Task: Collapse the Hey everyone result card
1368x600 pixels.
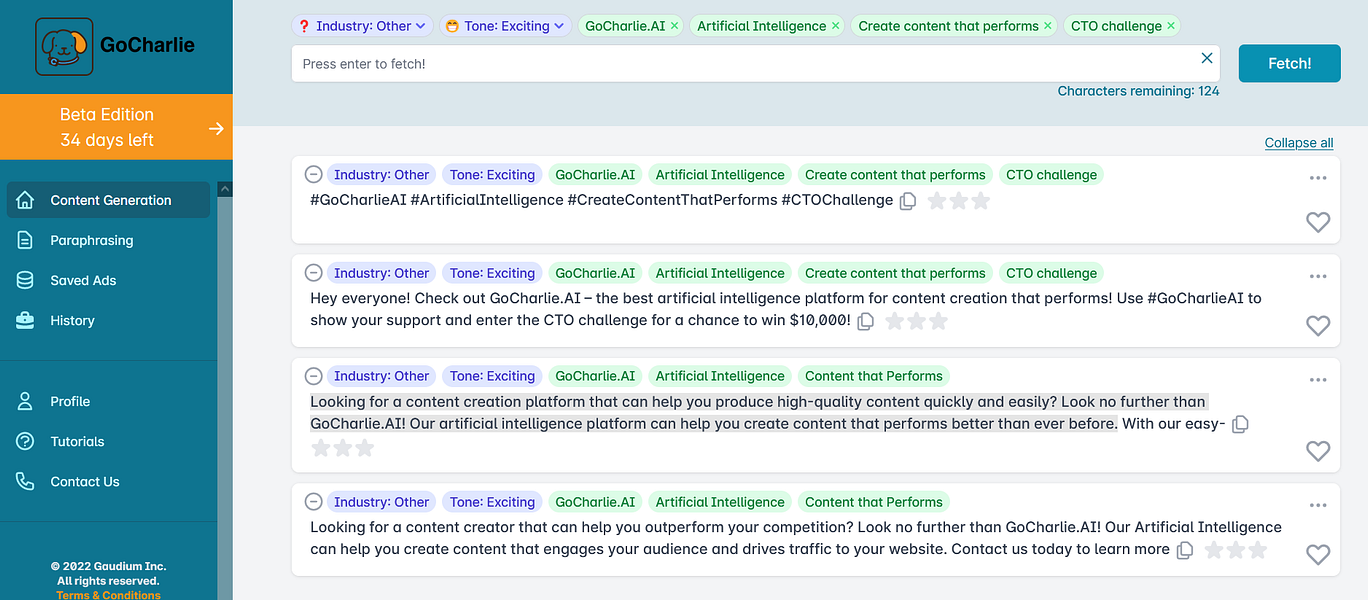Action: 313,273
